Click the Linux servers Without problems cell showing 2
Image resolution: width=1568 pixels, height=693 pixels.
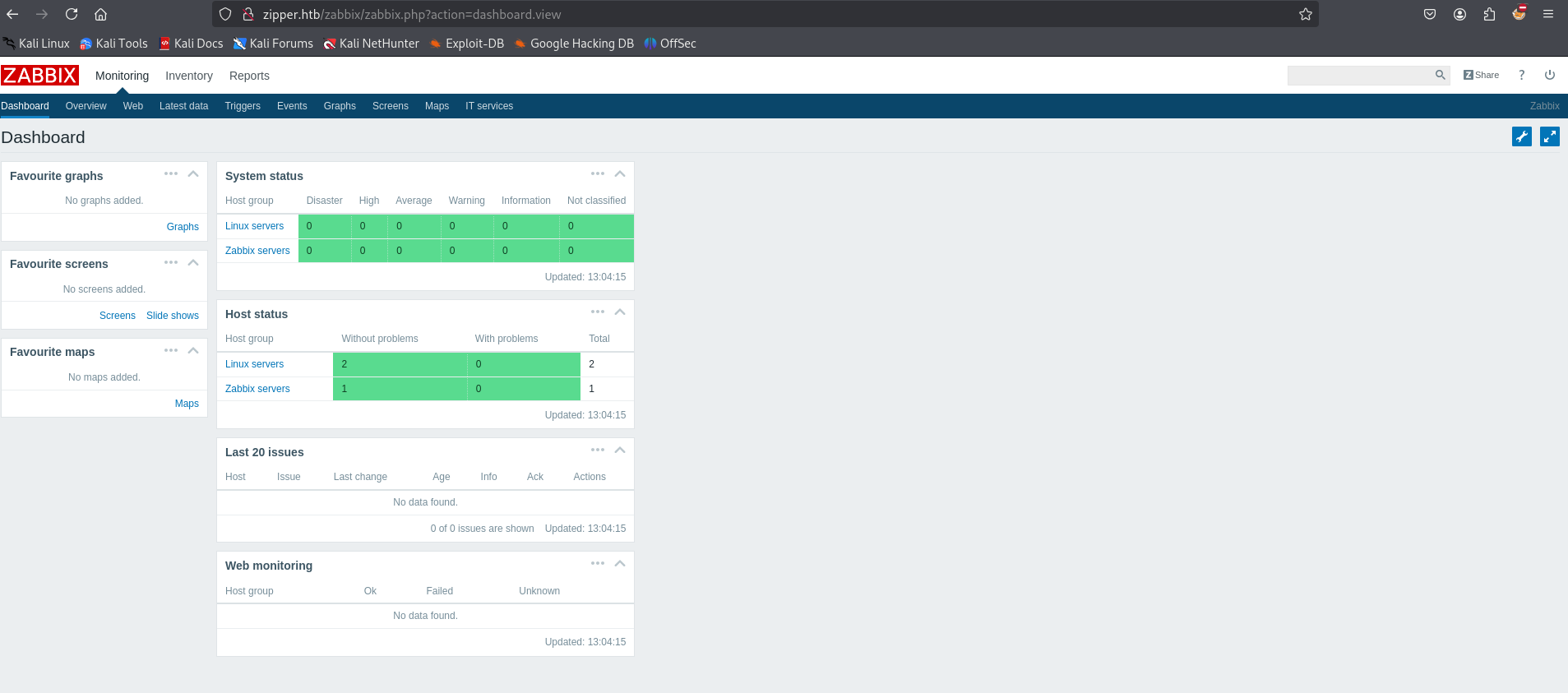tap(400, 364)
